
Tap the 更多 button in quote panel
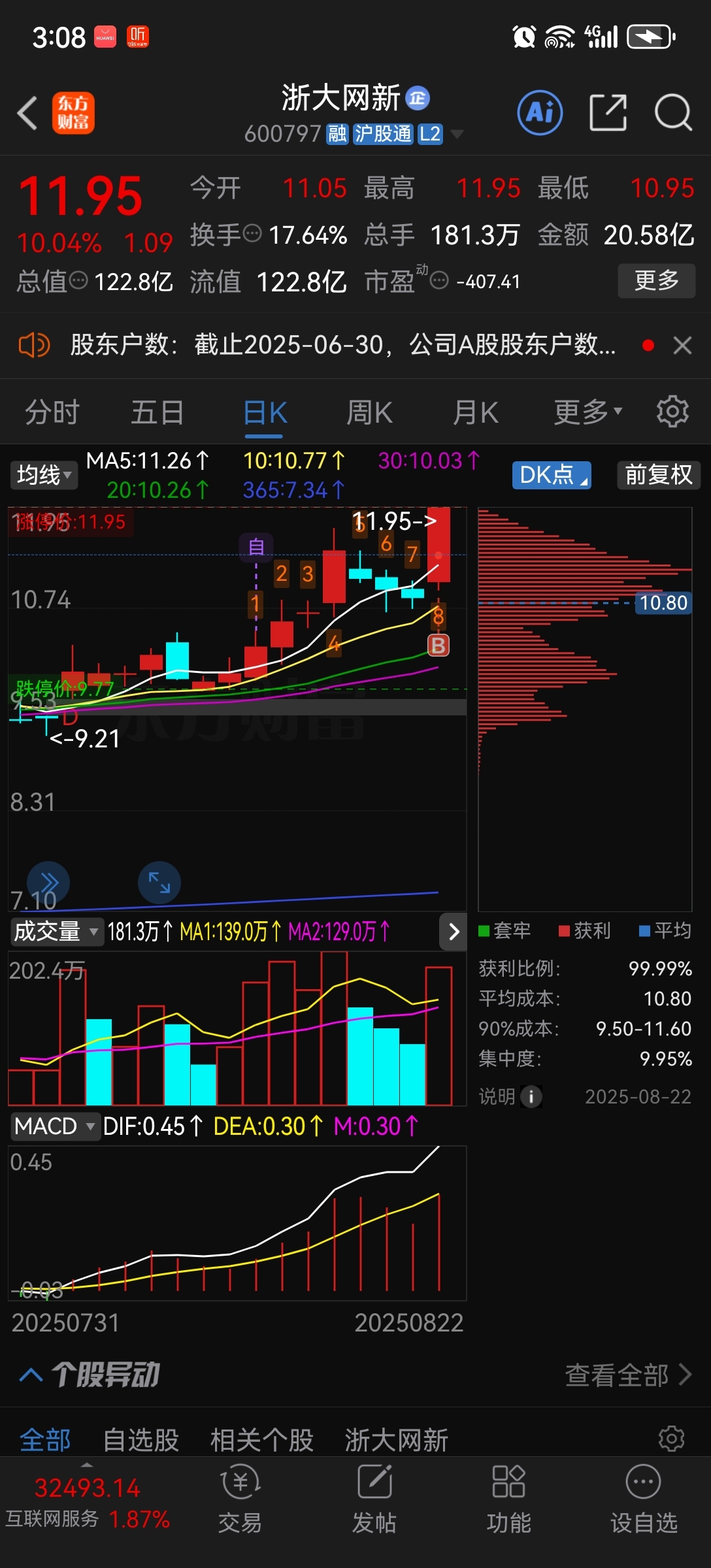coord(657,281)
